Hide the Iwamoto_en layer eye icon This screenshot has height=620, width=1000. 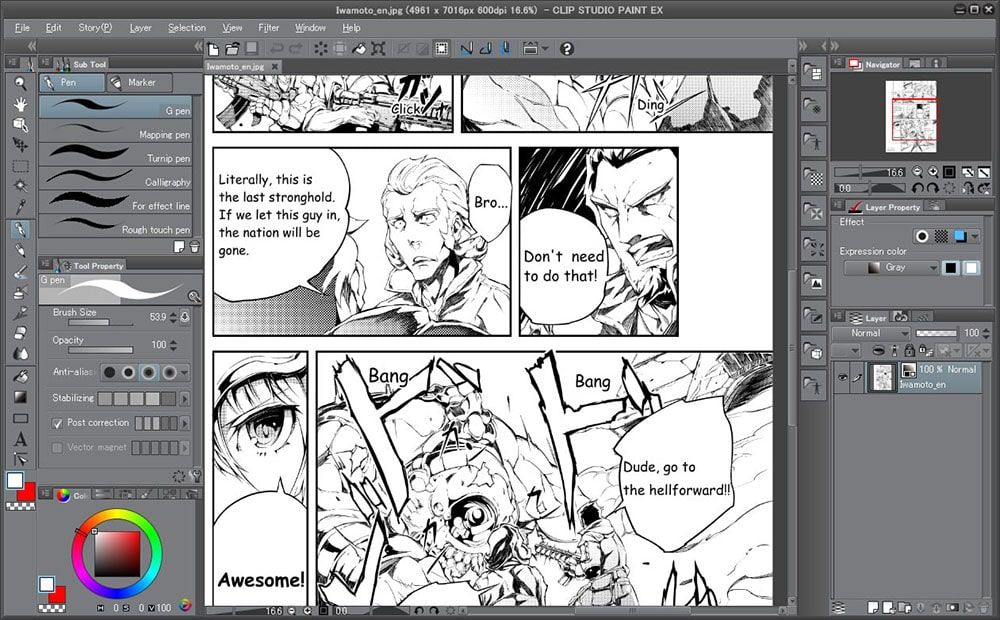pos(842,378)
